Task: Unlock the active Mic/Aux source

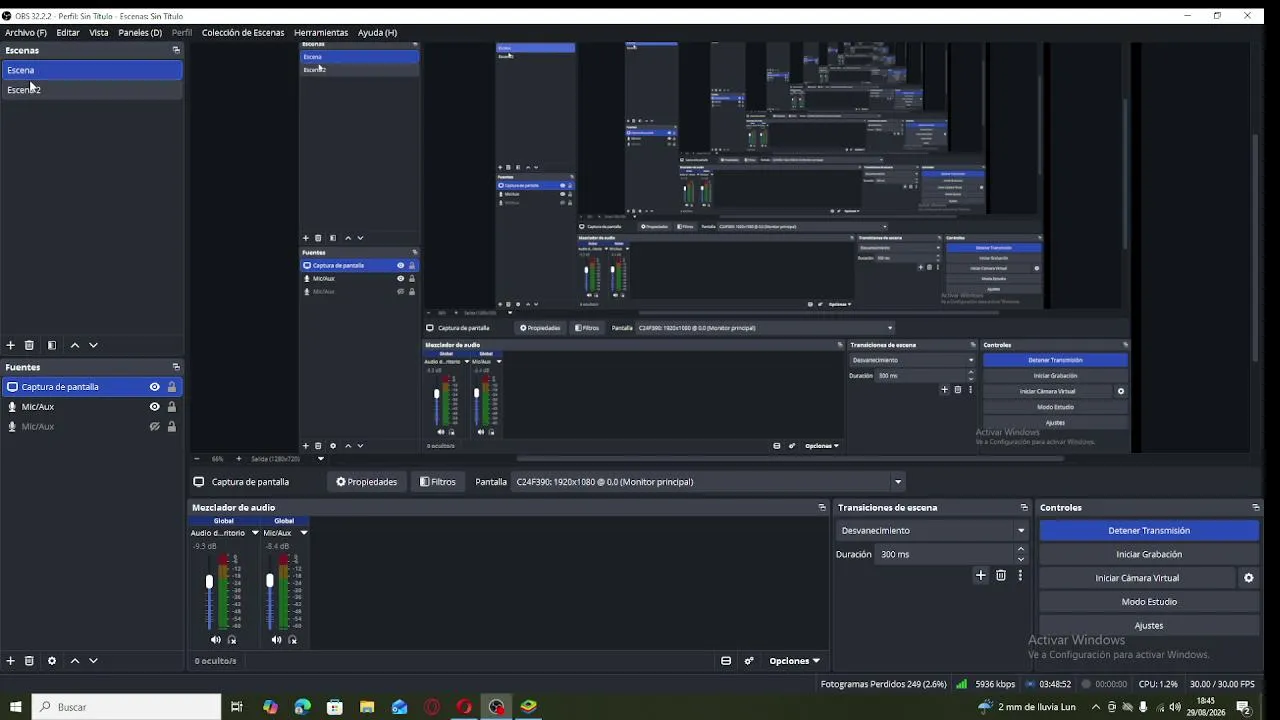Action: (172, 407)
